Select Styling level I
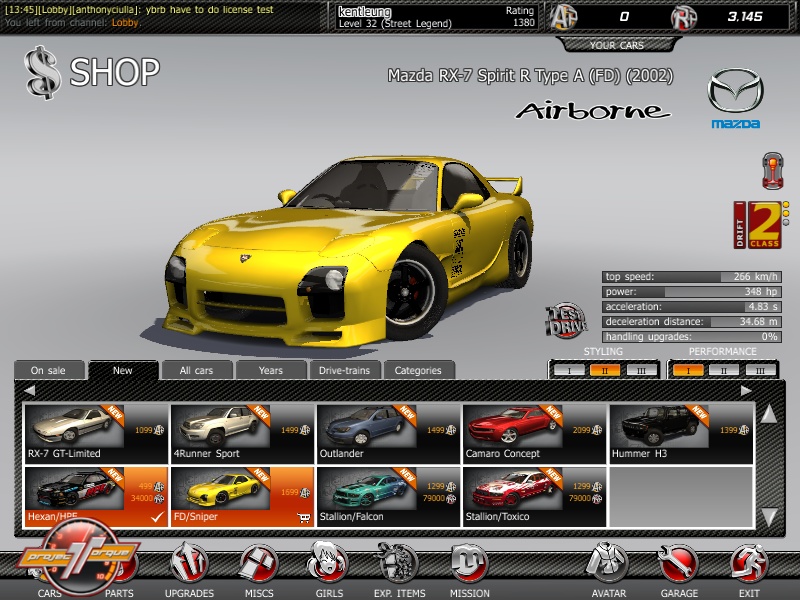 (568, 370)
